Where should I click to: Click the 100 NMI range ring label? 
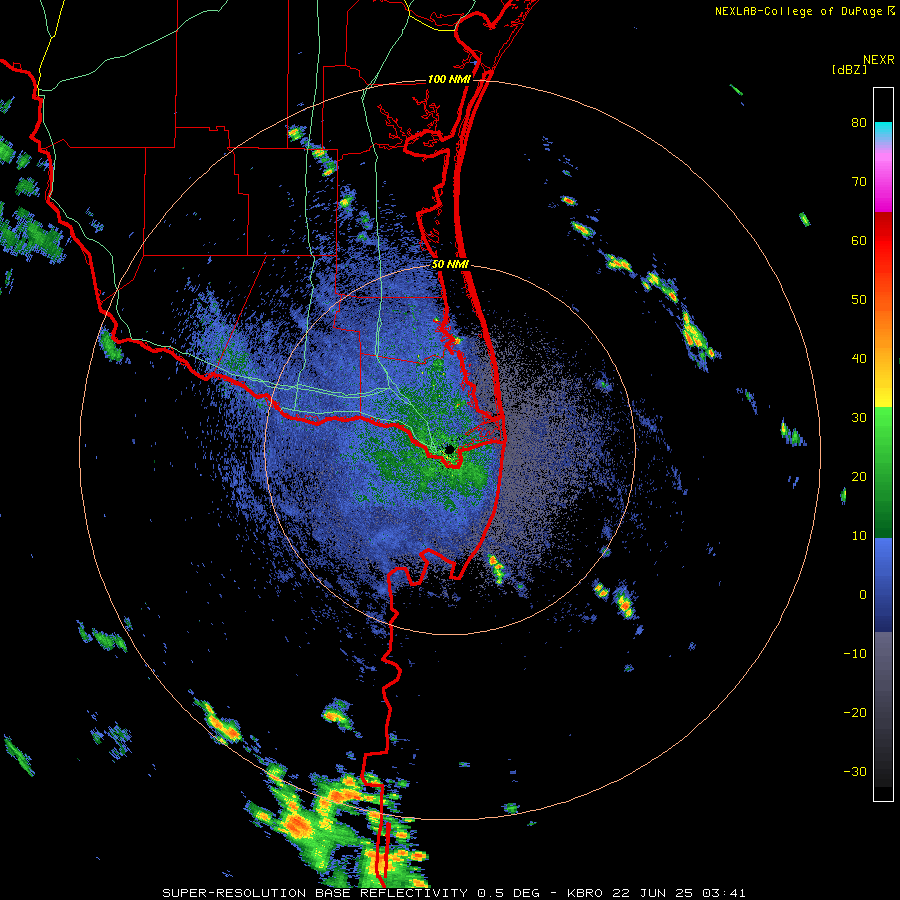point(449,79)
